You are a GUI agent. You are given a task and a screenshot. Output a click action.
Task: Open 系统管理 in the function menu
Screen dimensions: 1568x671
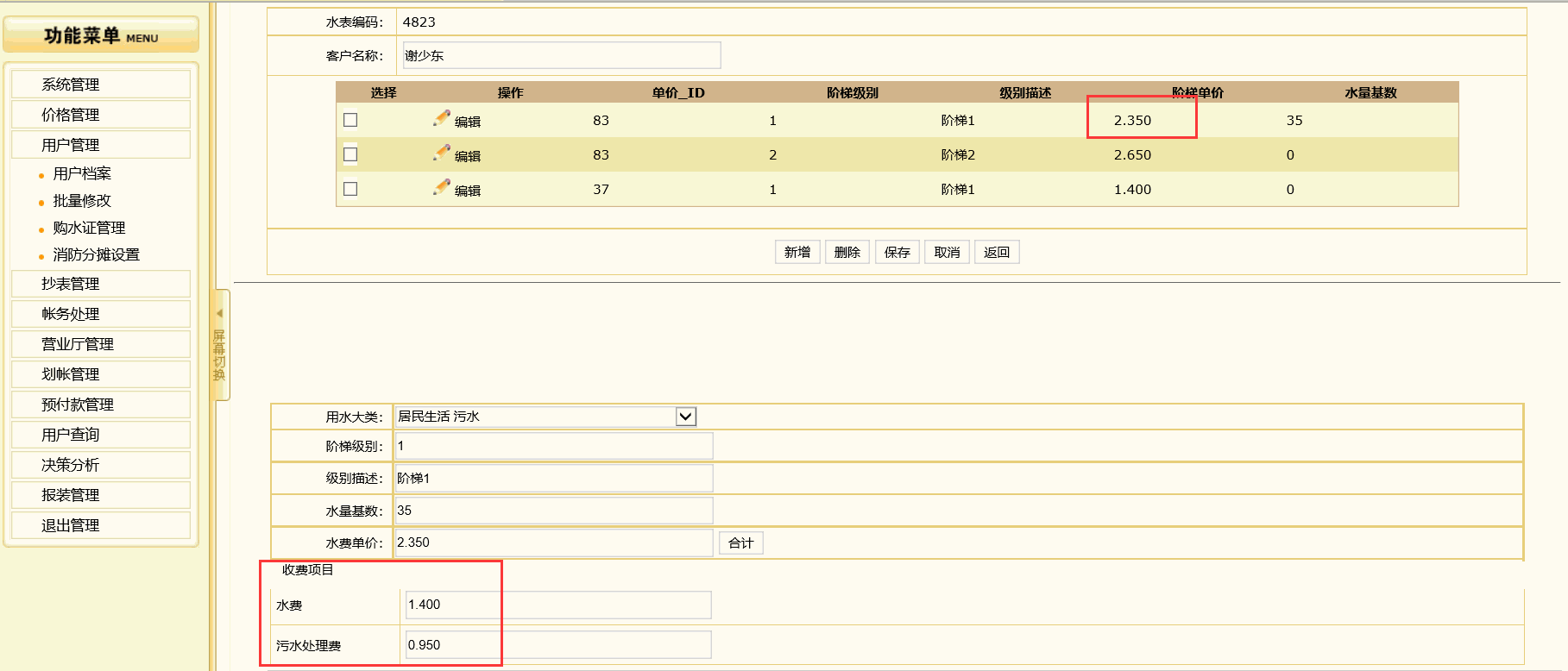[x=71, y=85]
